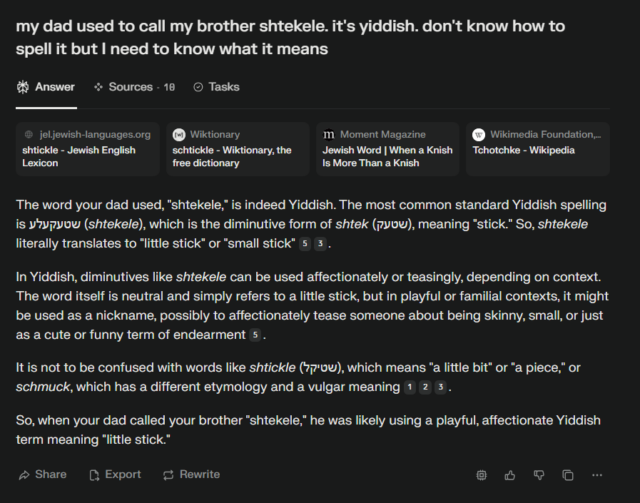Open the Moment Magazine source card
Image resolution: width=640 pixels, height=503 pixels.
pos(388,149)
